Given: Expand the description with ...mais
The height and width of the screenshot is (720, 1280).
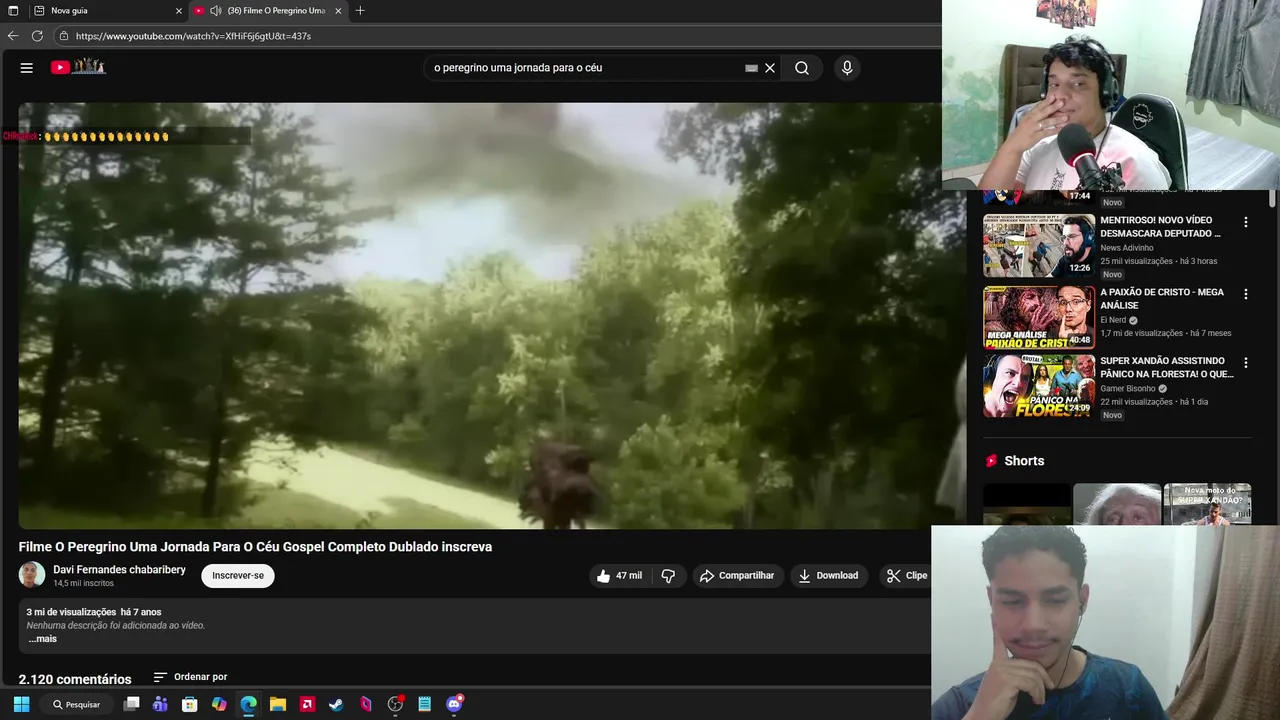Looking at the screenshot, I should pyautogui.click(x=42, y=639).
